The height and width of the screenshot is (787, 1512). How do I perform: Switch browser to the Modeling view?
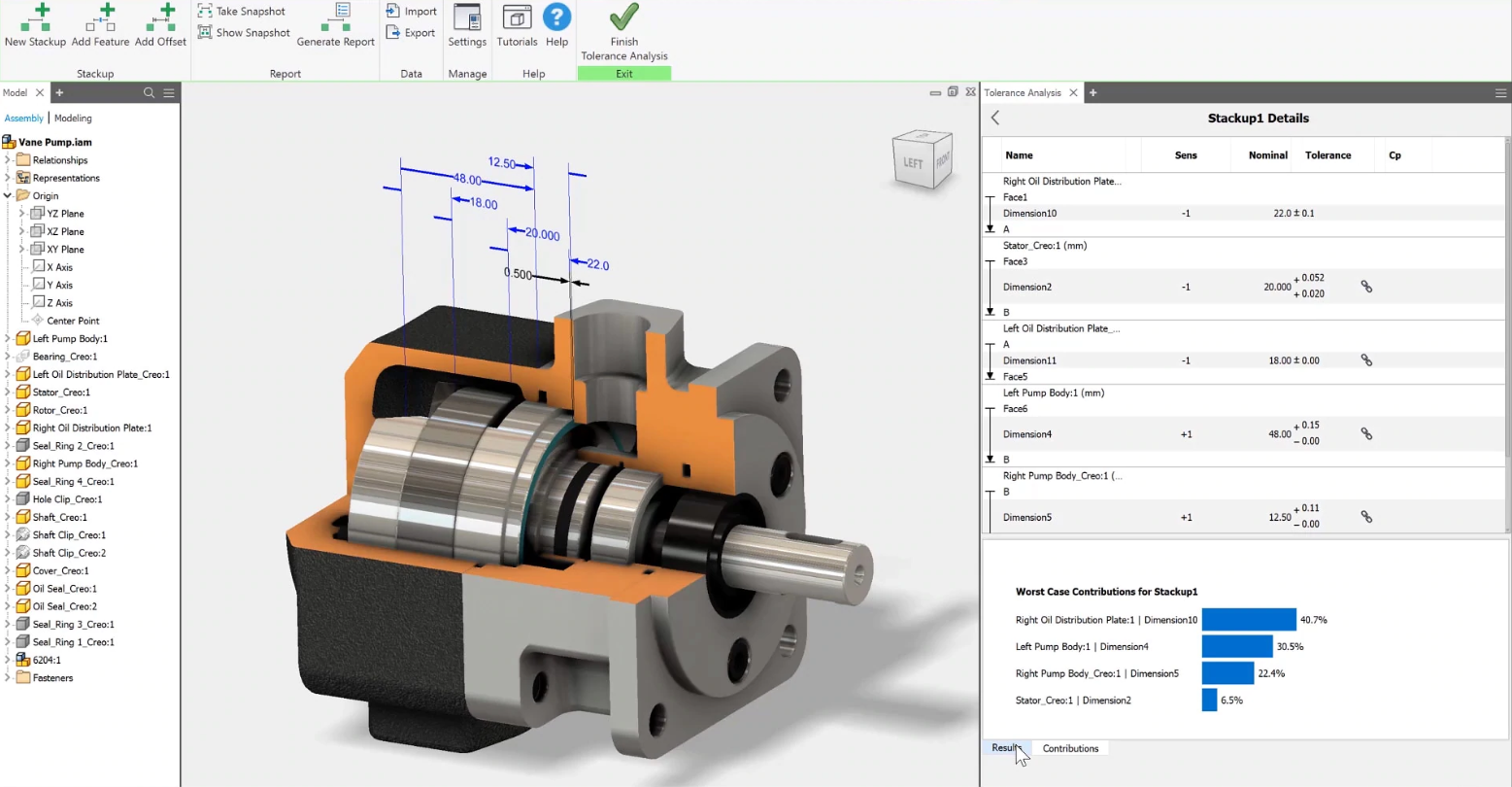pos(73,119)
